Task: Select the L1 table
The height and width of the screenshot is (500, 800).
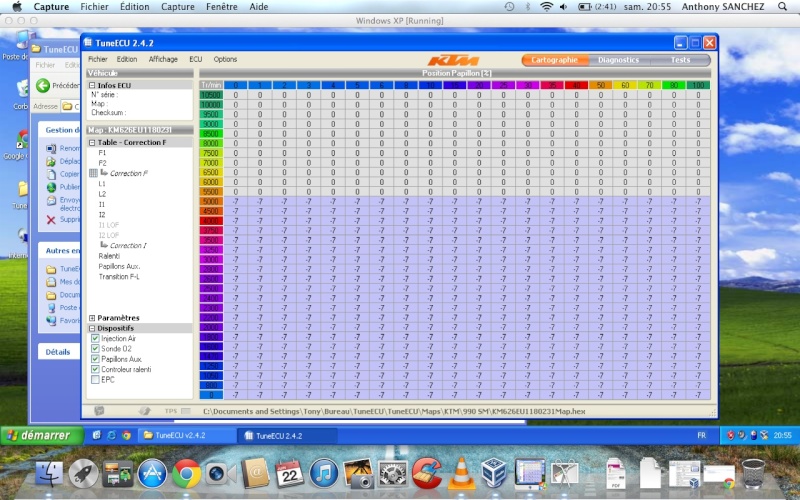Action: [x=102, y=184]
